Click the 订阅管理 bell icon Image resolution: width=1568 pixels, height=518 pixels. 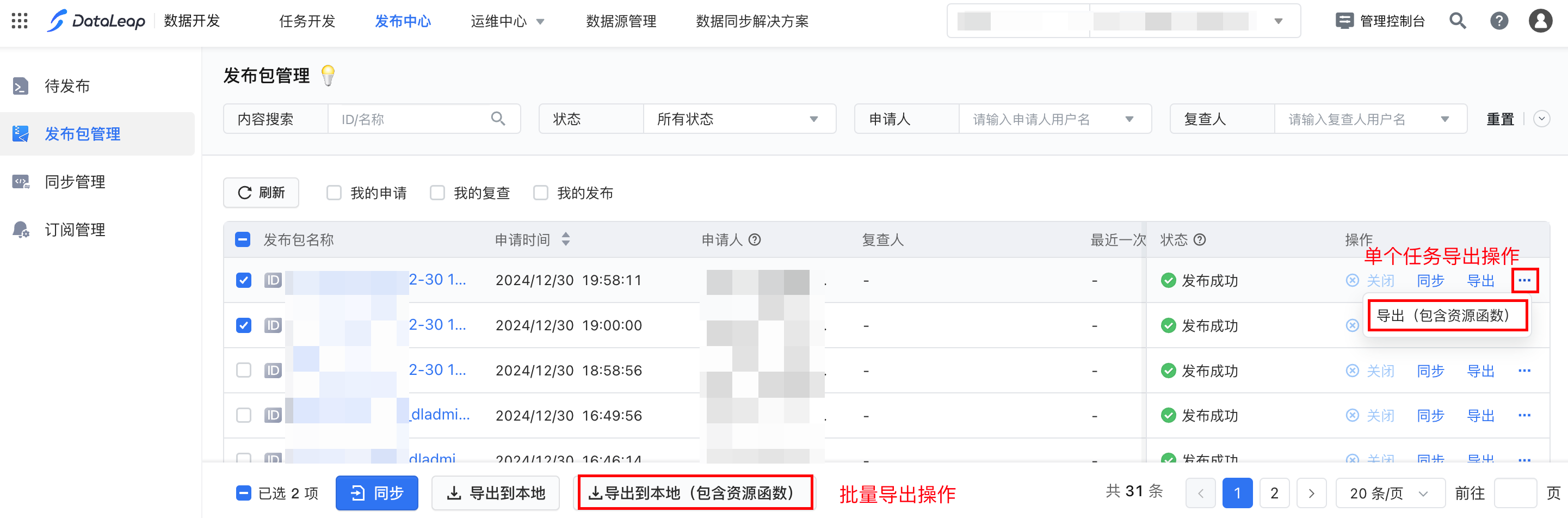click(x=21, y=230)
